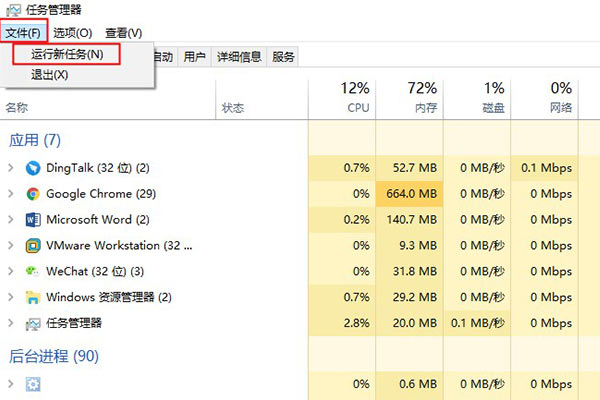Choose 运行新任务(N) from the menu
600x400 pixels.
(67, 54)
